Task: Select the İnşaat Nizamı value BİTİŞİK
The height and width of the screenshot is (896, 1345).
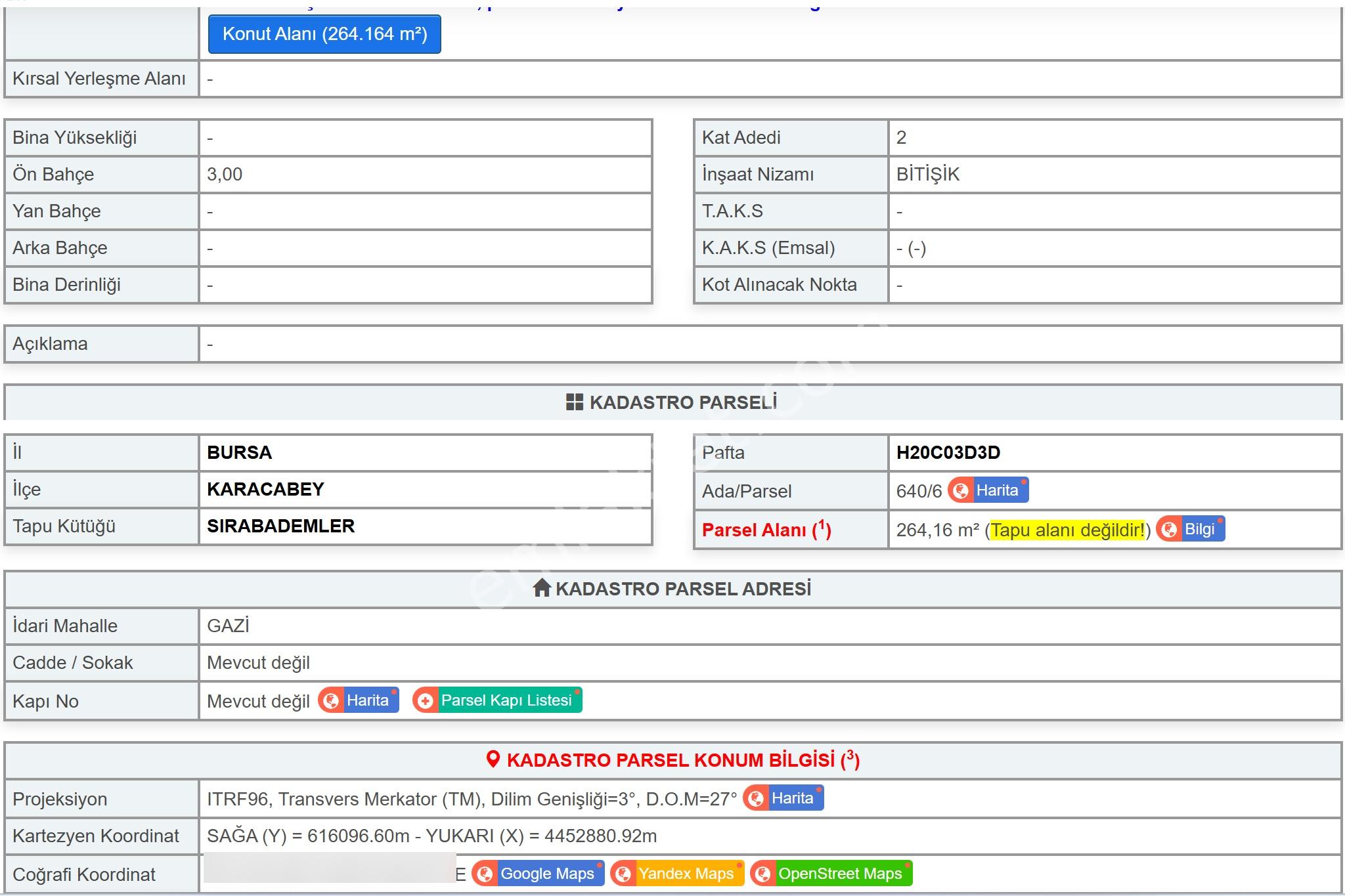Action: [x=928, y=174]
